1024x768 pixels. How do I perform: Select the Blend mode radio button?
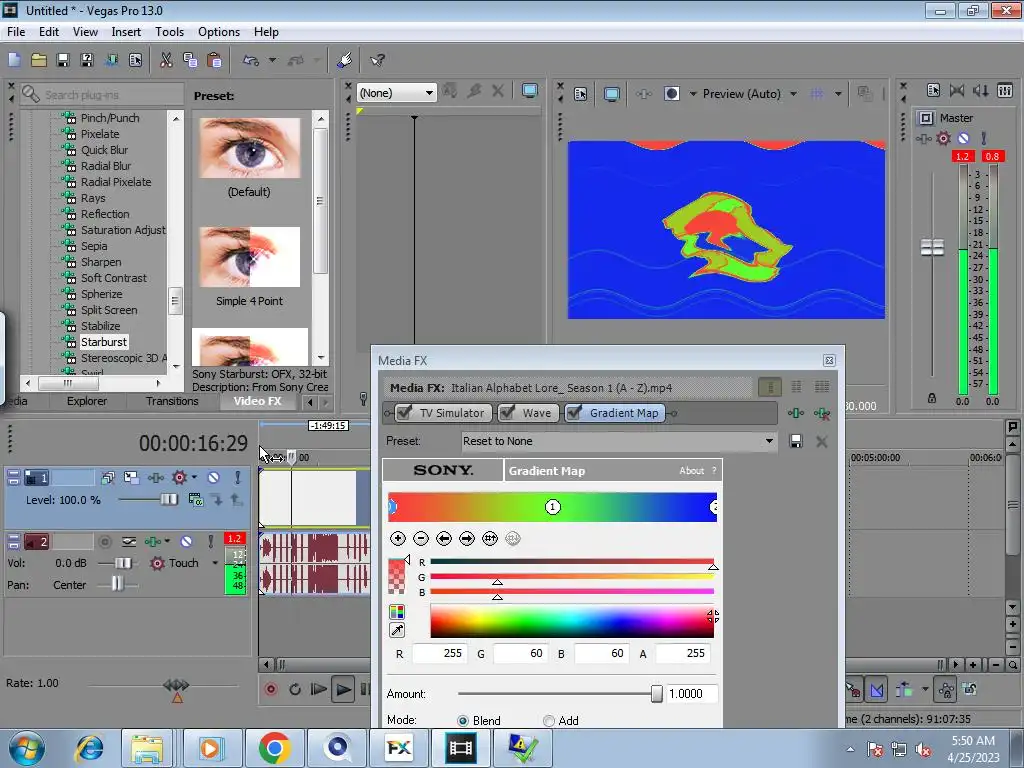pos(463,720)
